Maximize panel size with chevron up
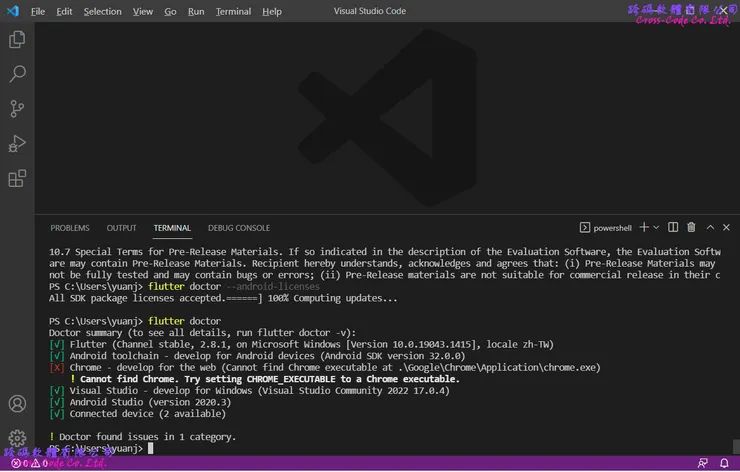Viewport: 740px width, 472px height. click(x=709, y=228)
